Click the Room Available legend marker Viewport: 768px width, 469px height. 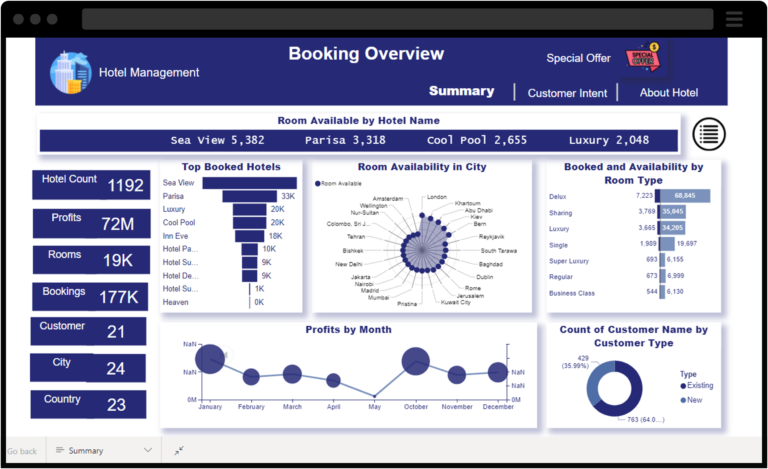coord(317,184)
